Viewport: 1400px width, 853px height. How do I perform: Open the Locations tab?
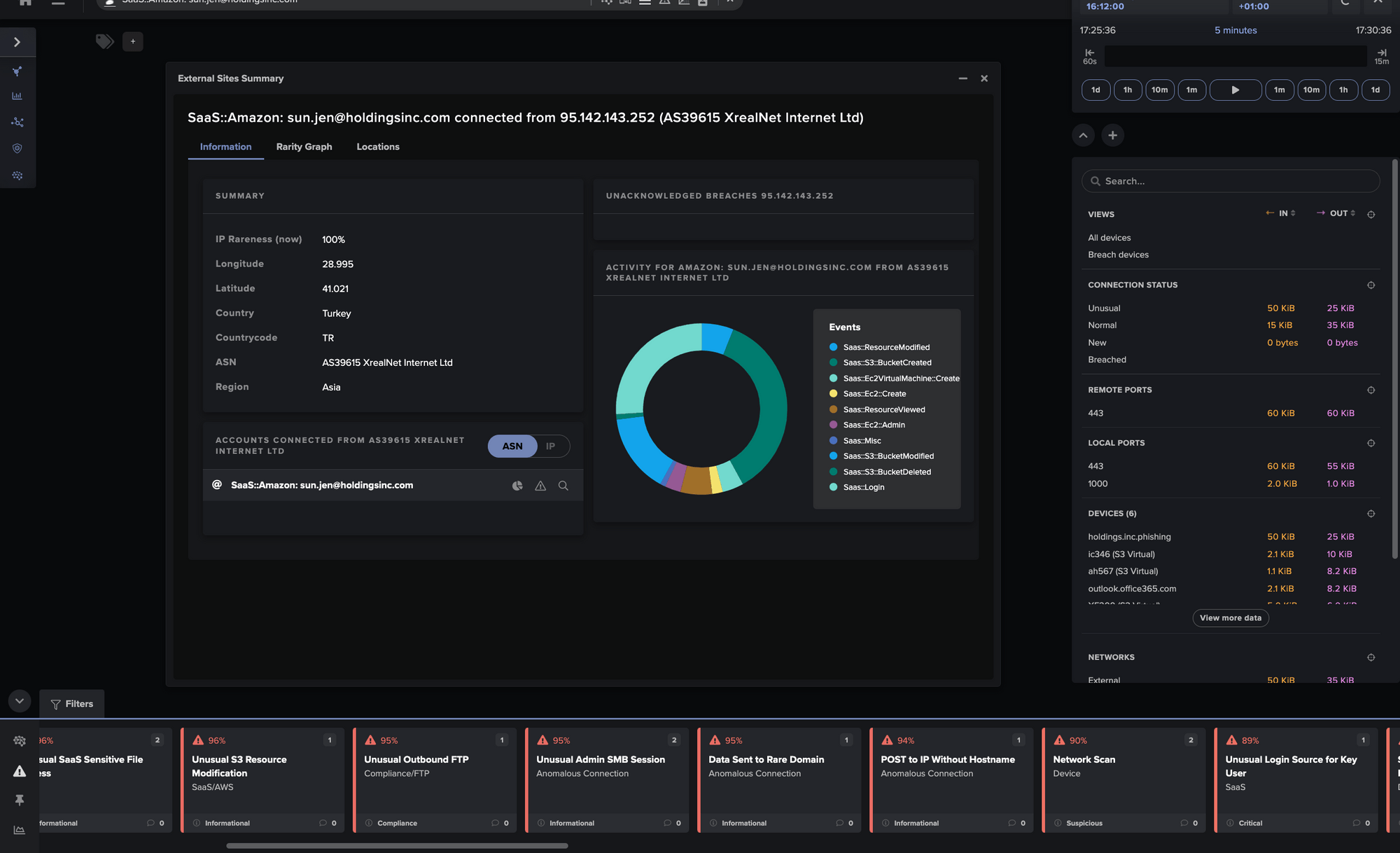pos(378,147)
